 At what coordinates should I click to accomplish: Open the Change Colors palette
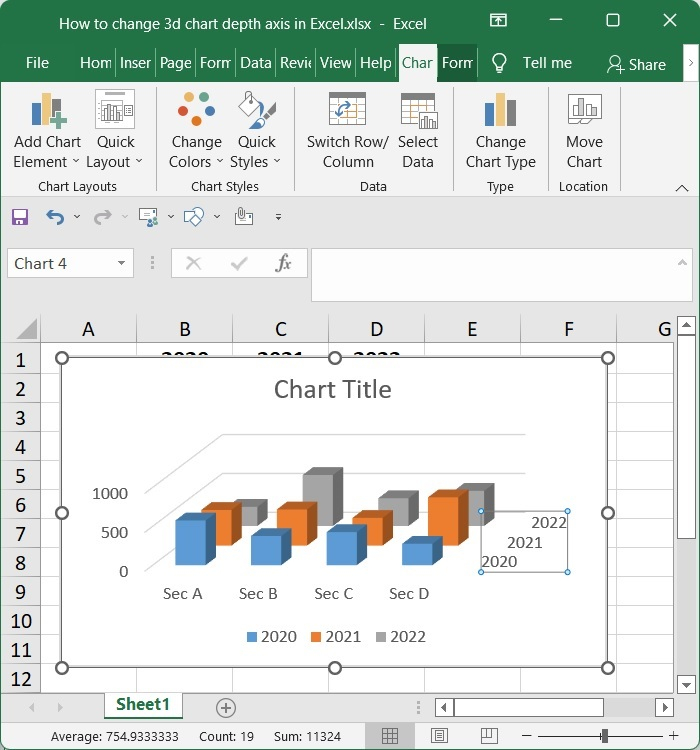[x=196, y=130]
